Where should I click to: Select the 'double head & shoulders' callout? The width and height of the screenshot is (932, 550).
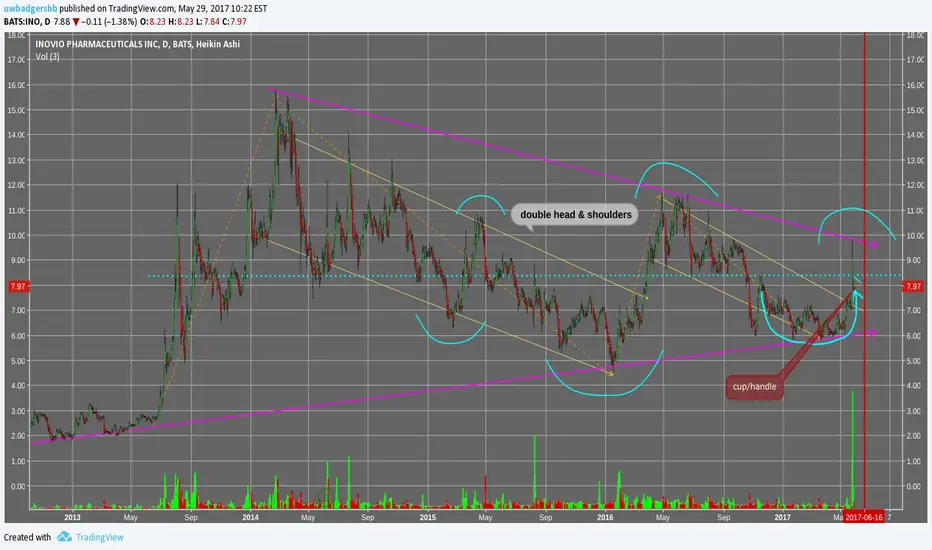point(575,215)
